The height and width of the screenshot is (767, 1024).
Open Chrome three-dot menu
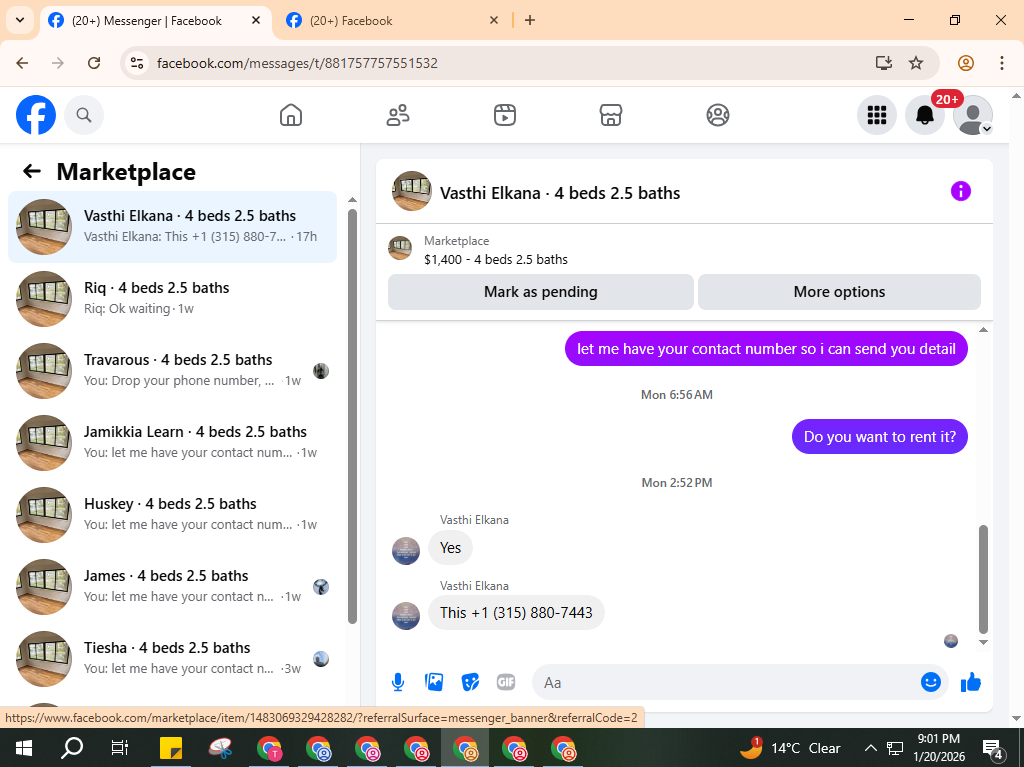[1002, 63]
